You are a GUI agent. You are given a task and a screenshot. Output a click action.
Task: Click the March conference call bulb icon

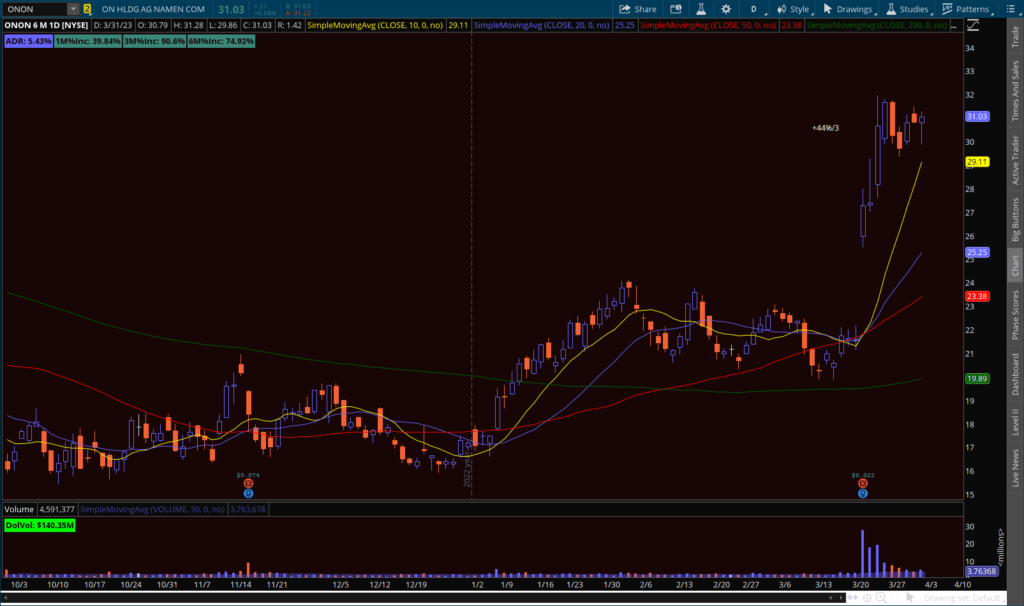(863, 494)
